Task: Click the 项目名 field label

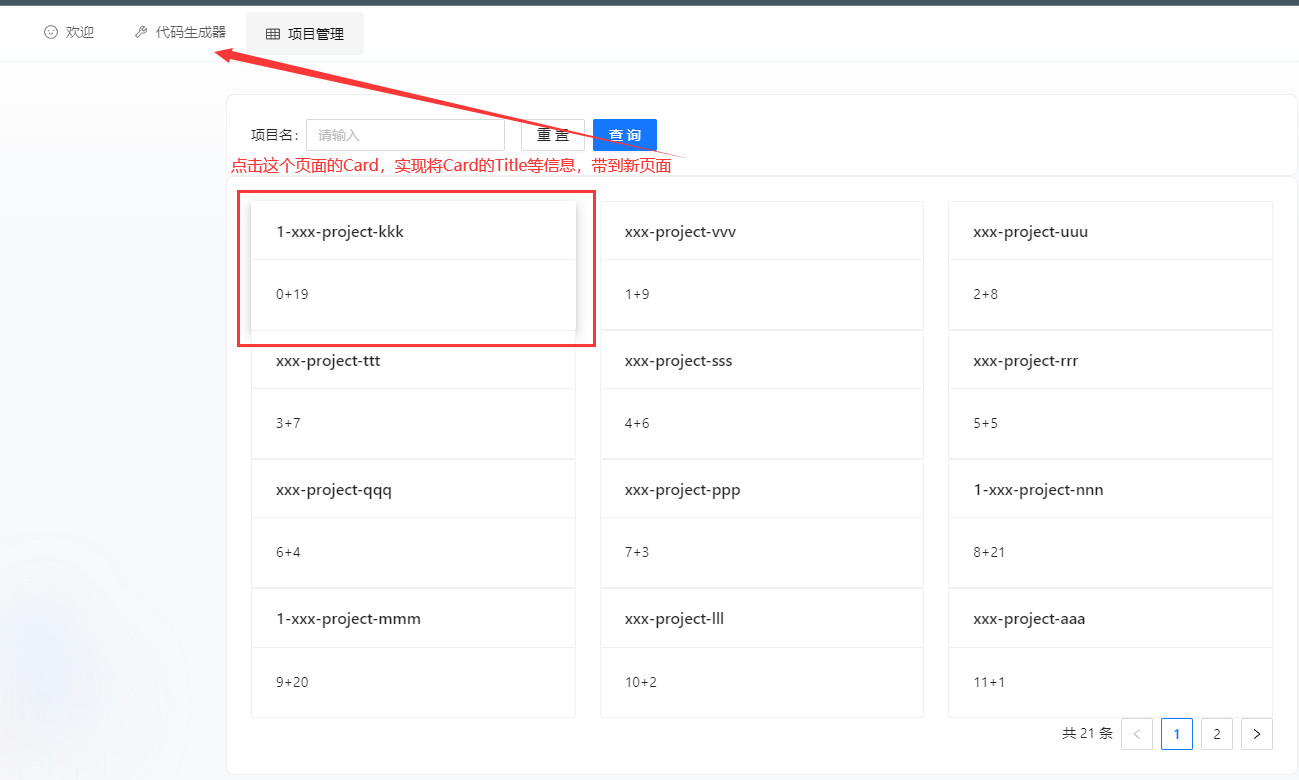Action: pos(274,135)
